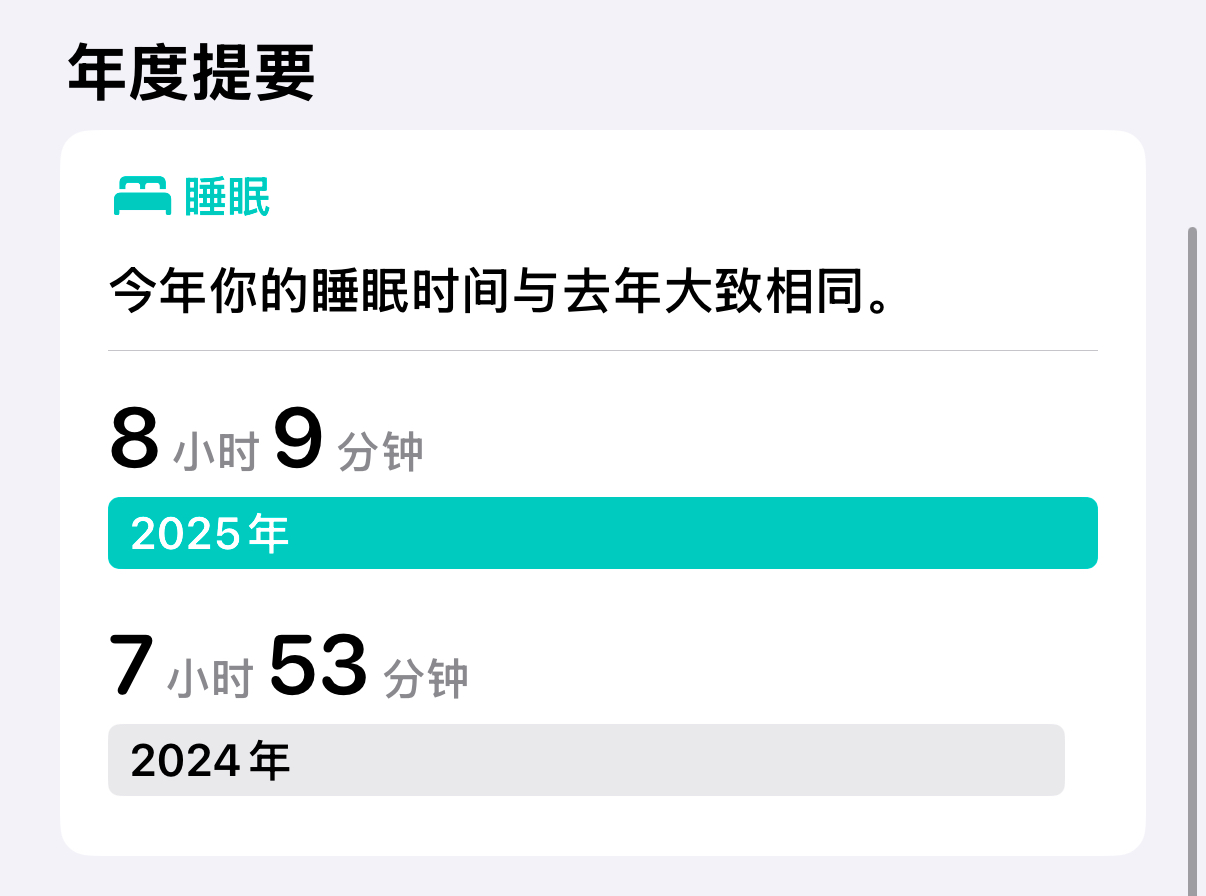The width and height of the screenshot is (1206, 896).
Task: Click the 年度提要 section heading
Action: click(191, 73)
